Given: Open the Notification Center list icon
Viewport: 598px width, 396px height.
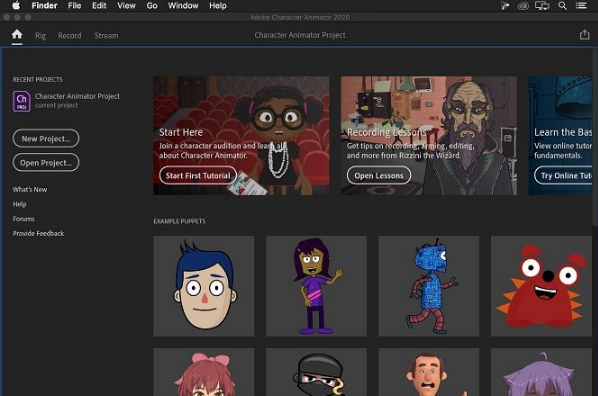Looking at the screenshot, I should click(x=581, y=6).
